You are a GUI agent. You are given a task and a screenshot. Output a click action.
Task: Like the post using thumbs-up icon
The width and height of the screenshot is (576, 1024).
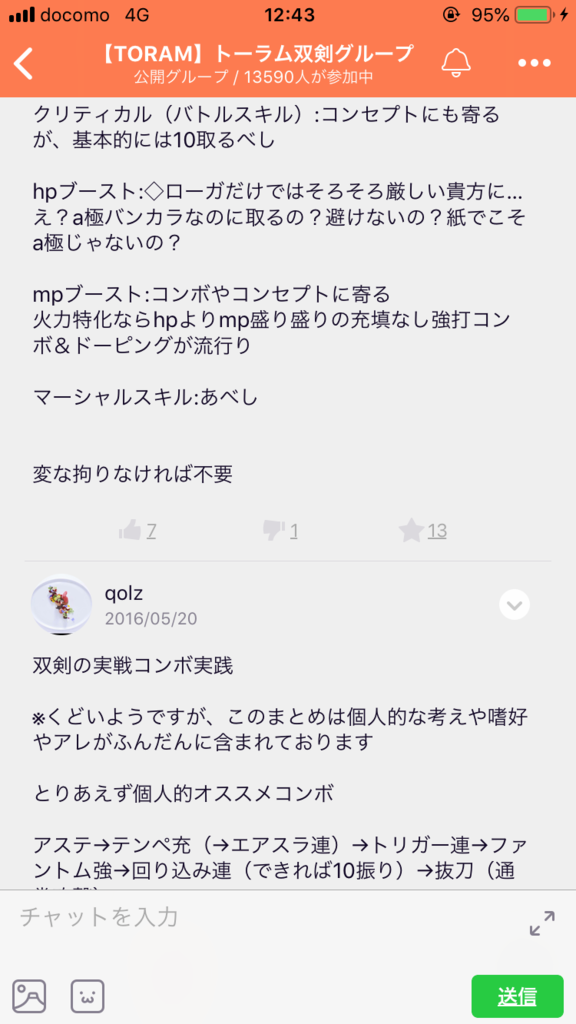pos(130,531)
